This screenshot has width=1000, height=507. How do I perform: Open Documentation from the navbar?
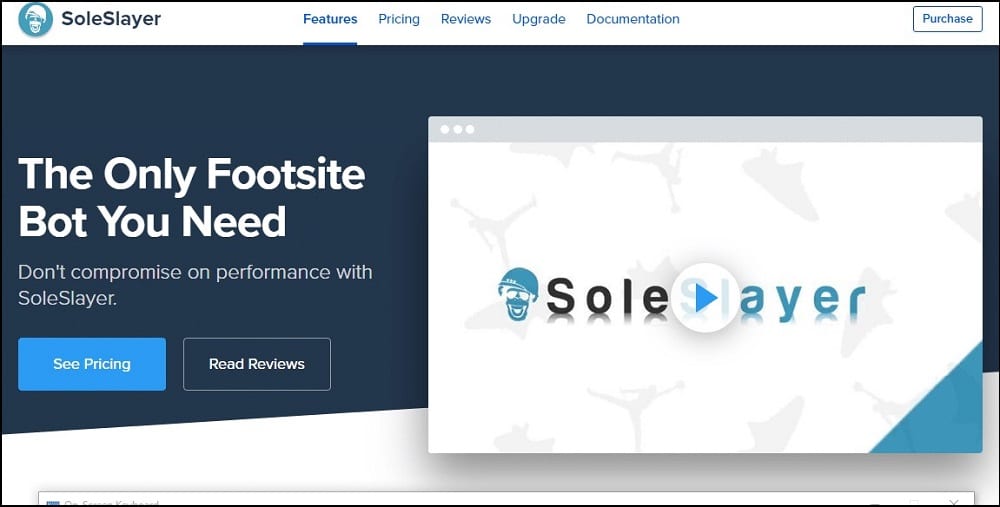(x=633, y=19)
